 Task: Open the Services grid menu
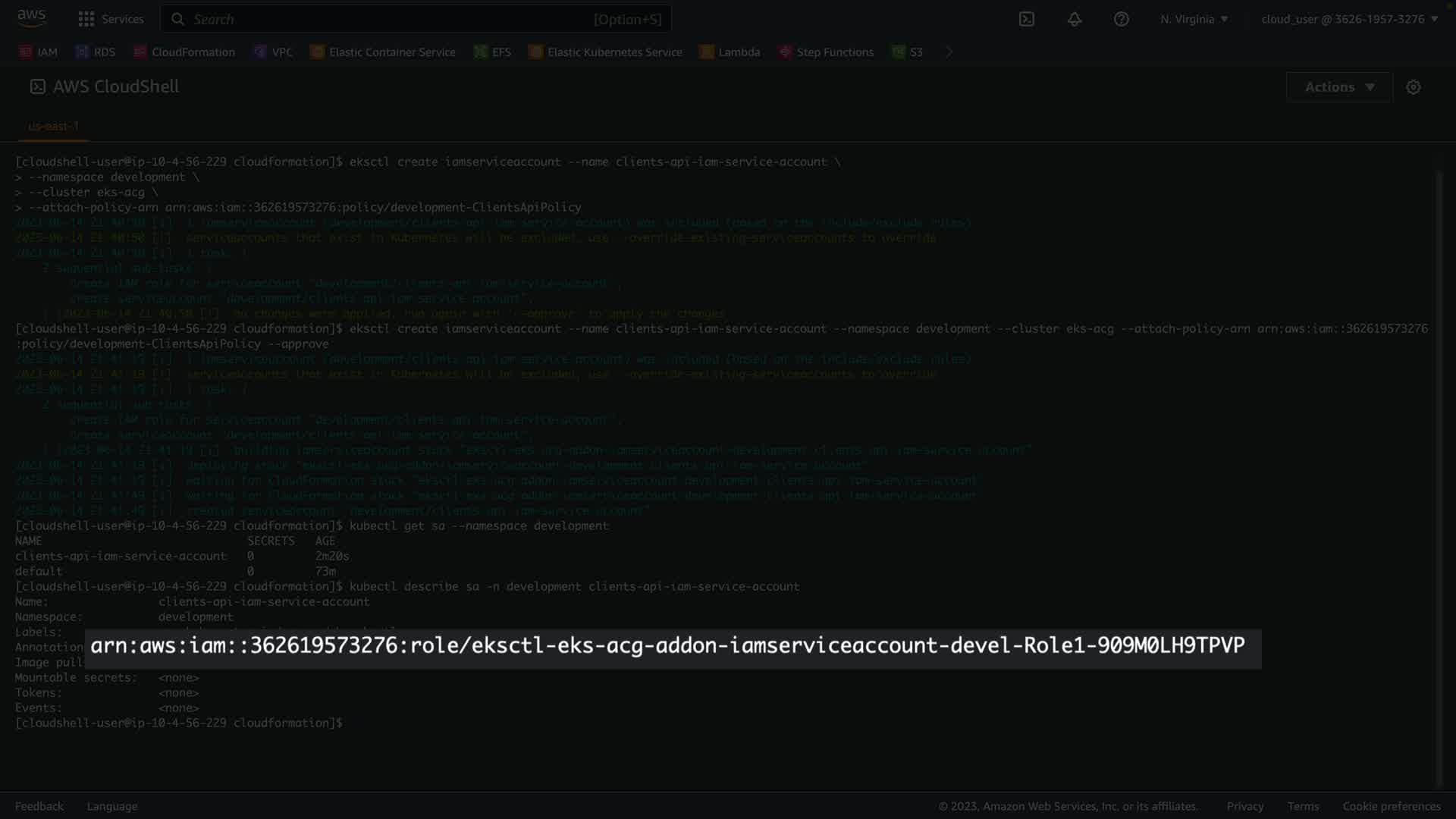pos(86,19)
